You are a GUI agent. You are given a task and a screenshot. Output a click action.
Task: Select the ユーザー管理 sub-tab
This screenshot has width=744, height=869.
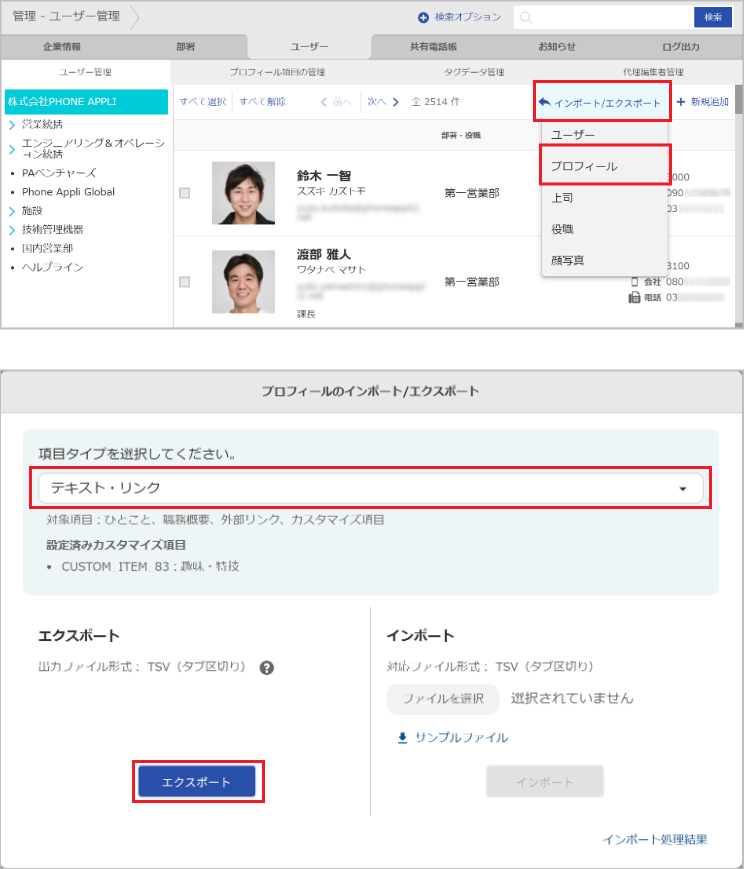tap(85, 72)
